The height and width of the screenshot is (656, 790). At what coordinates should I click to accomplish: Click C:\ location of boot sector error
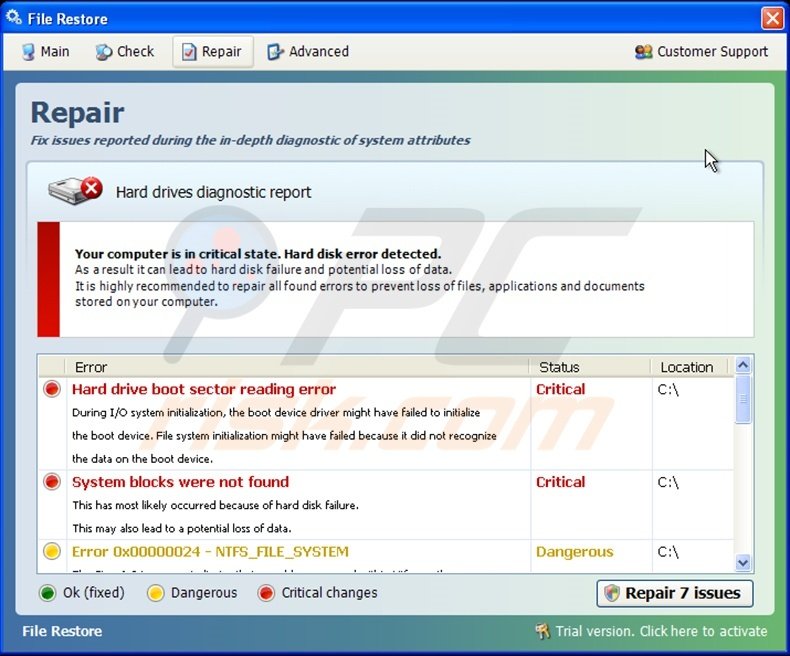pos(668,389)
